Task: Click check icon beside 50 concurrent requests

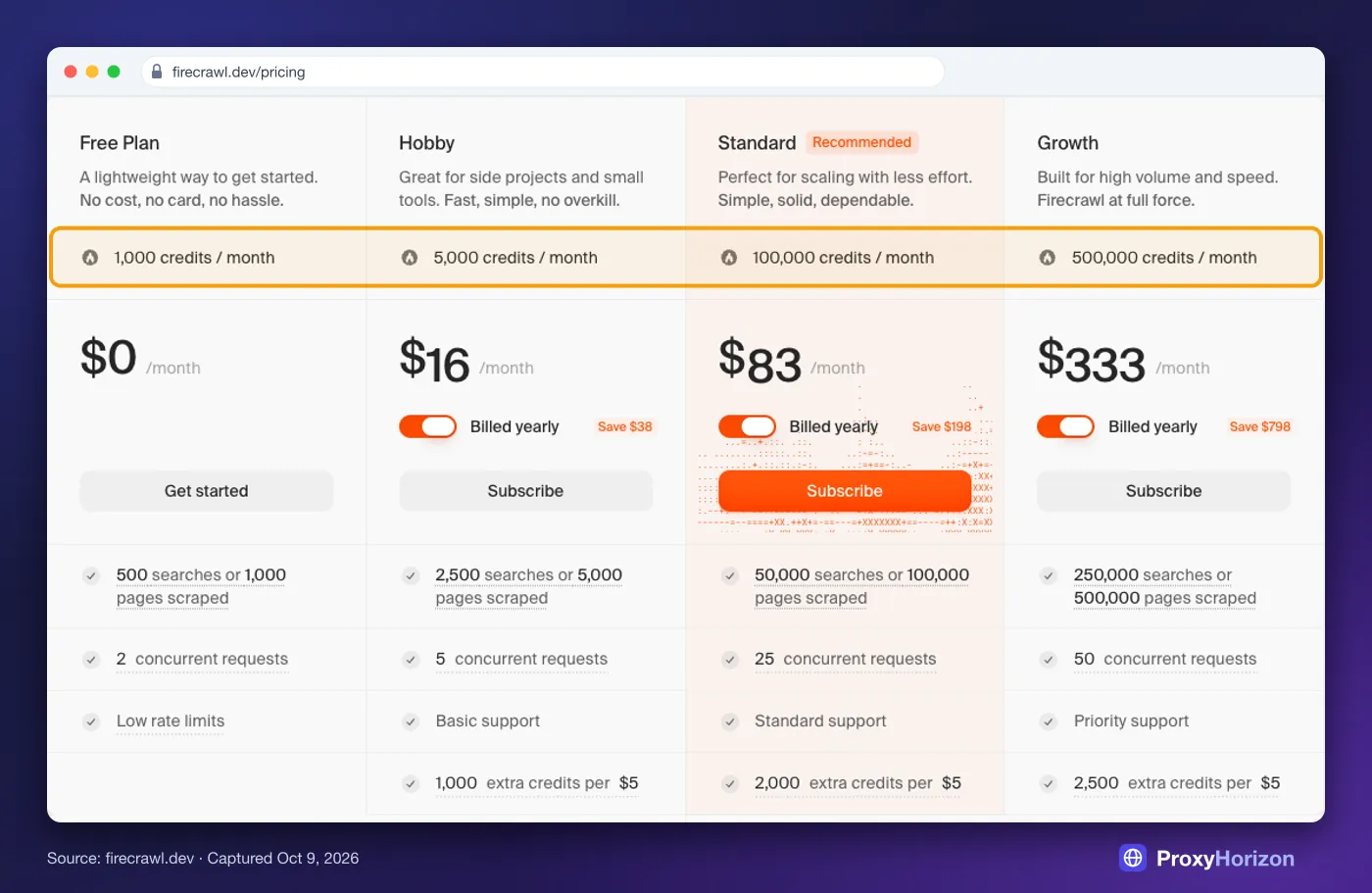Action: (x=1049, y=660)
